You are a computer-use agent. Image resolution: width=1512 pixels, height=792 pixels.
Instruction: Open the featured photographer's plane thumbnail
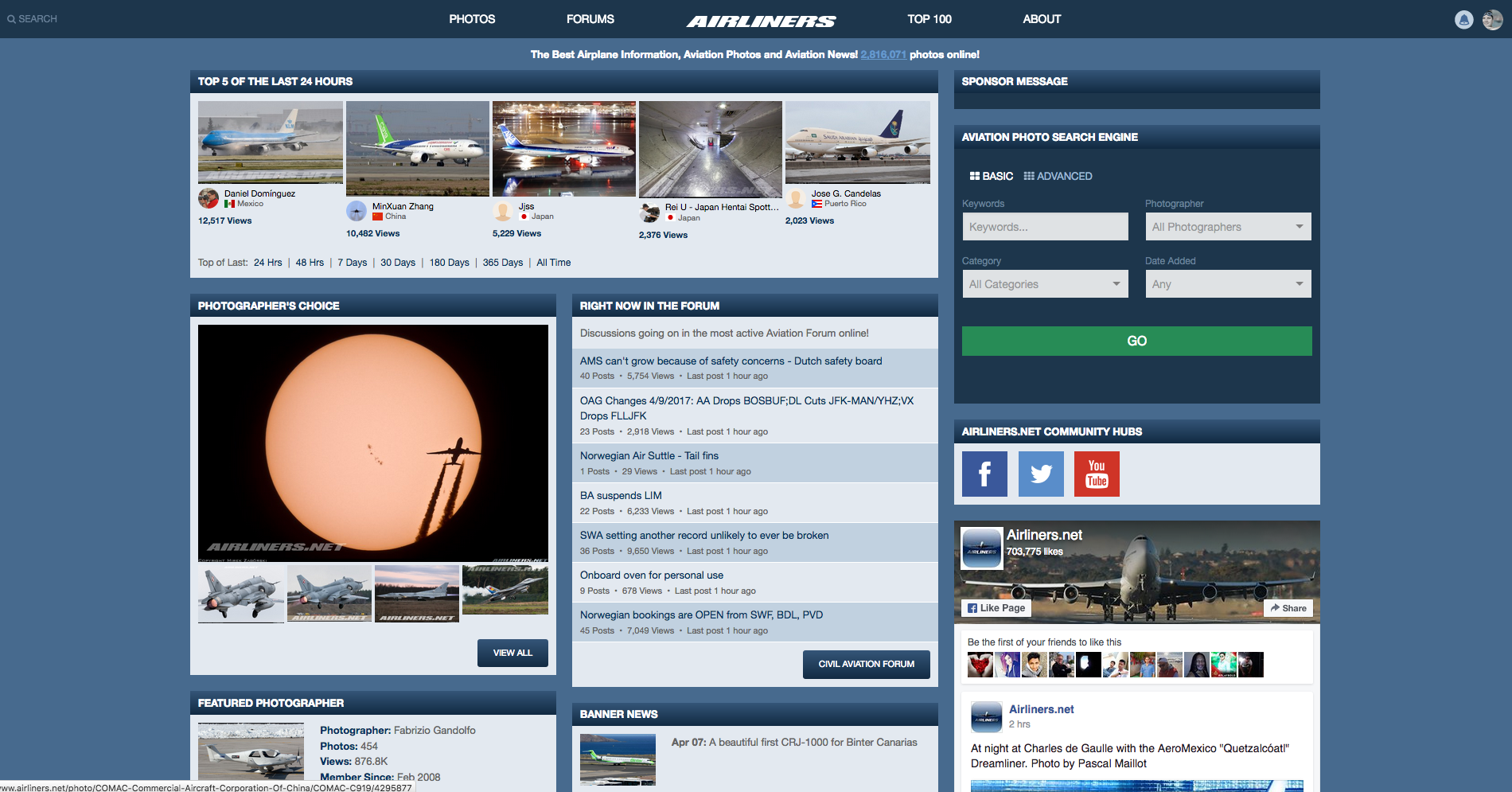click(251, 751)
